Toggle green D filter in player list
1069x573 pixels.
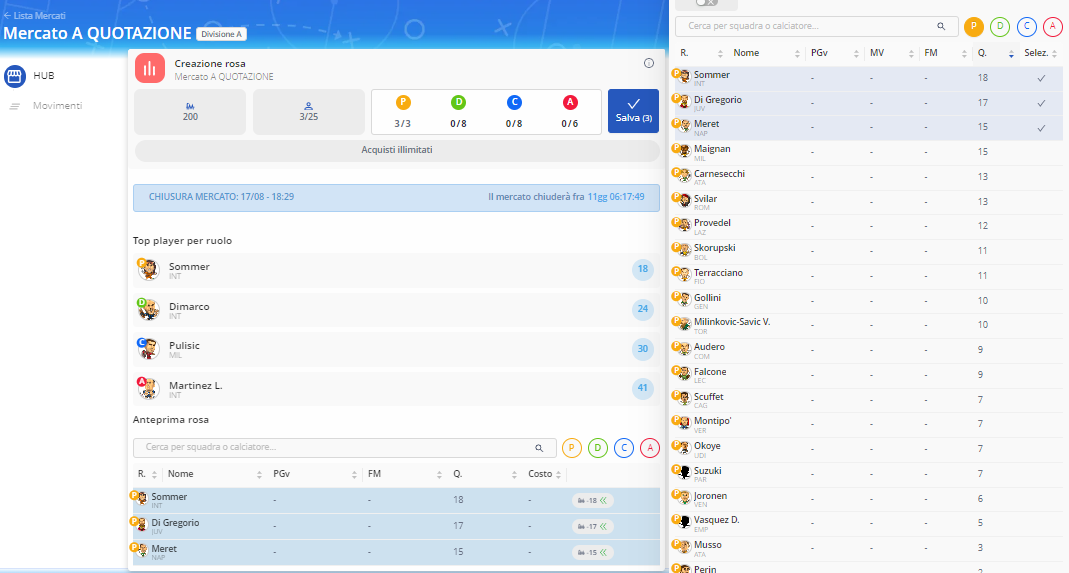tap(1000, 27)
